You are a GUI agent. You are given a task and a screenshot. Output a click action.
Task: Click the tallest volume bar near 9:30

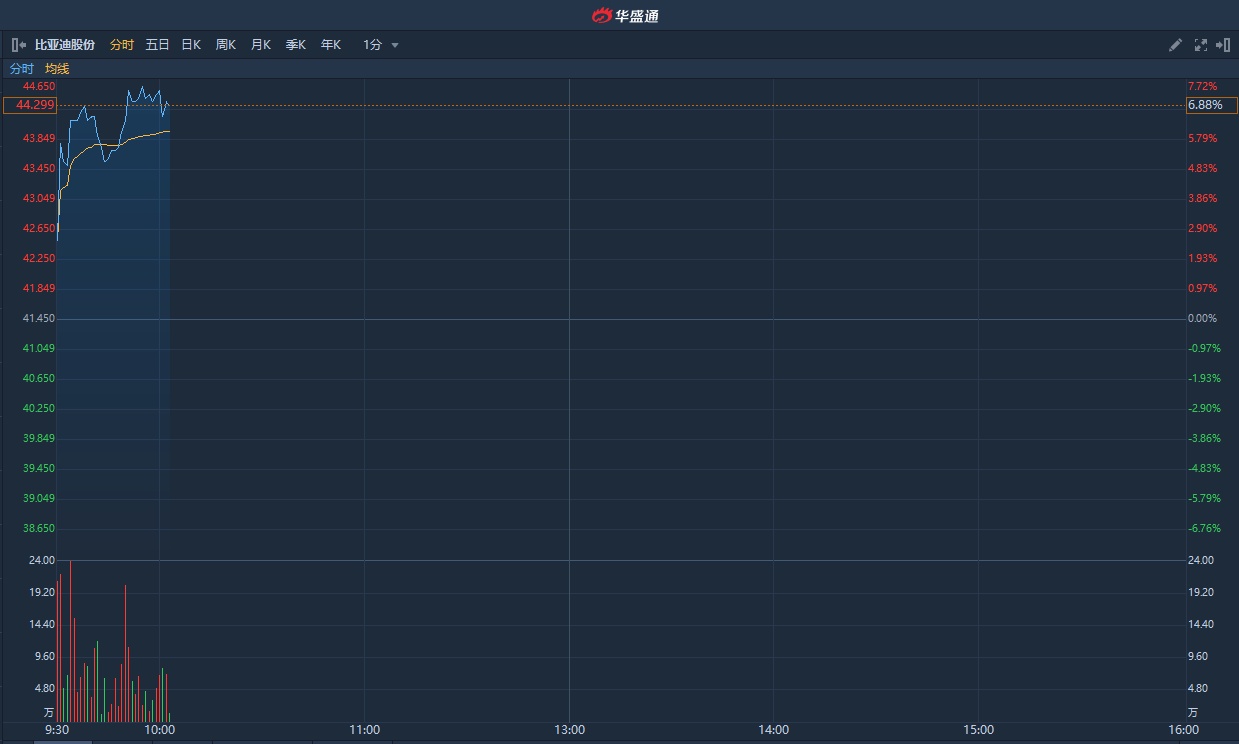[70, 640]
